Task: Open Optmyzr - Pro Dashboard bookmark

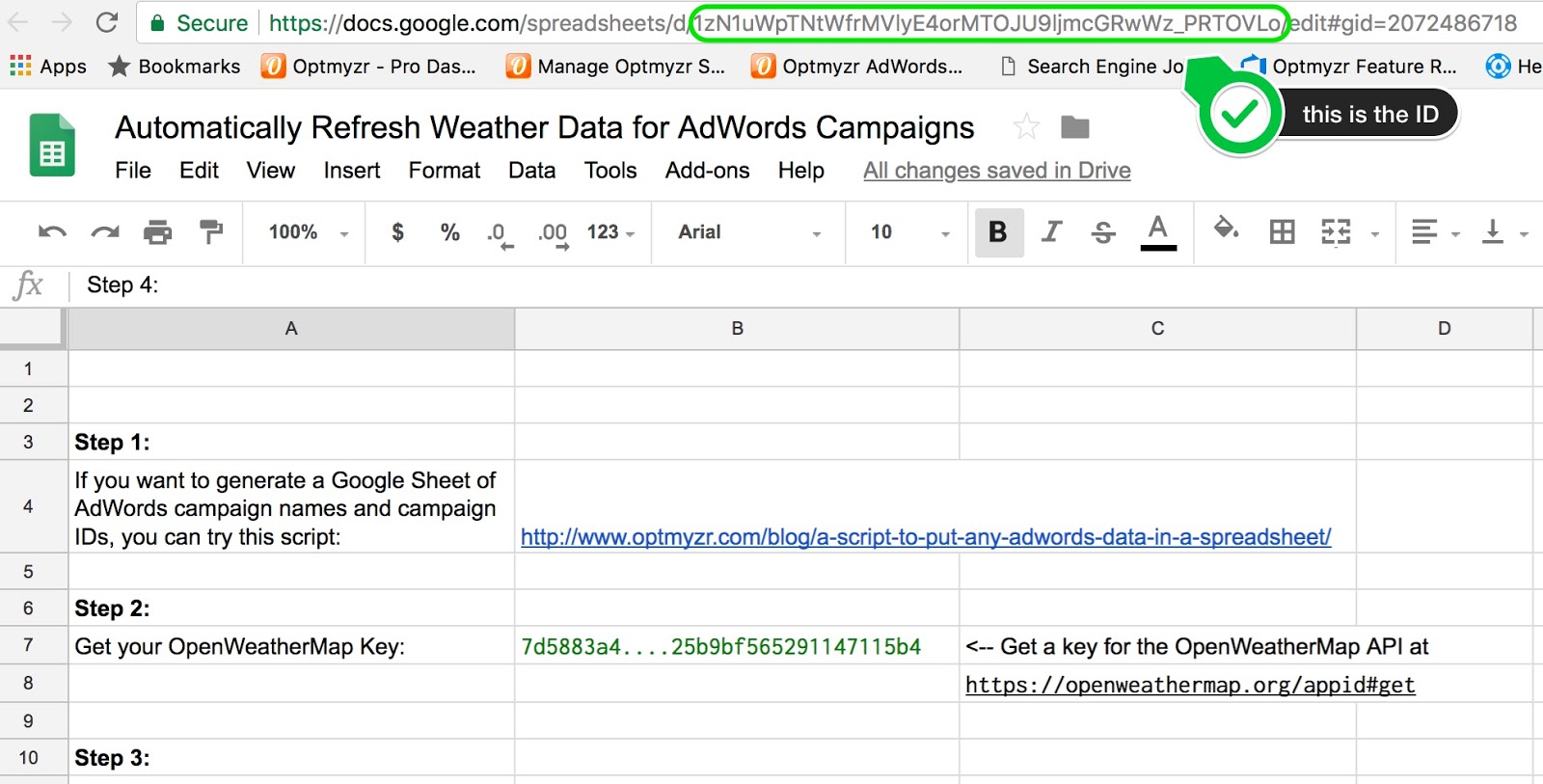Action: tap(369, 66)
